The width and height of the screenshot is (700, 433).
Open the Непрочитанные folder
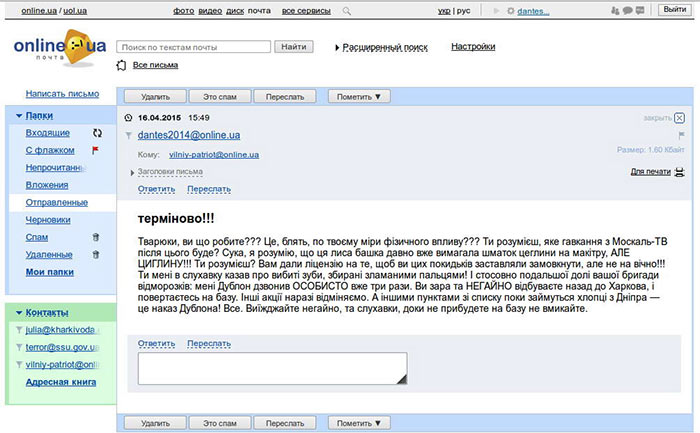pyautogui.click(x=55, y=168)
